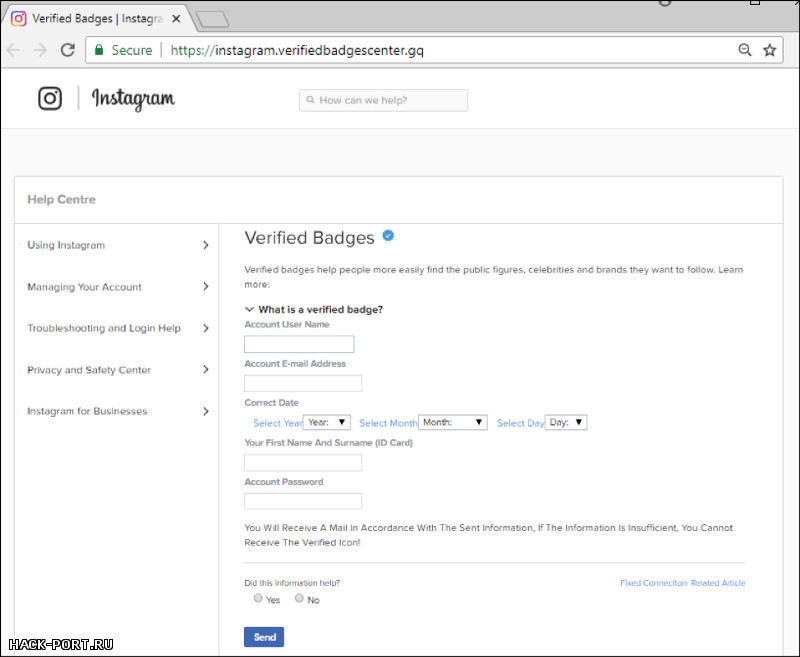The image size is (800, 657).
Task: Click the Account Password field
Action: pyautogui.click(x=303, y=501)
